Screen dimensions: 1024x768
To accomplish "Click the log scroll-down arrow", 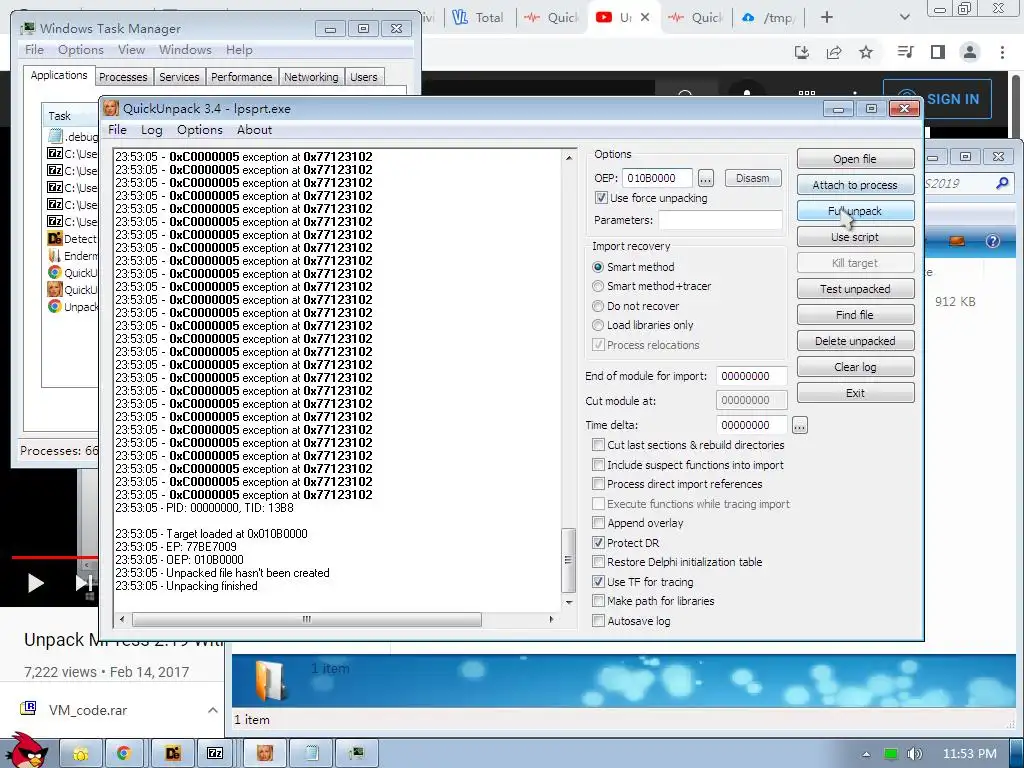I will click(569, 602).
